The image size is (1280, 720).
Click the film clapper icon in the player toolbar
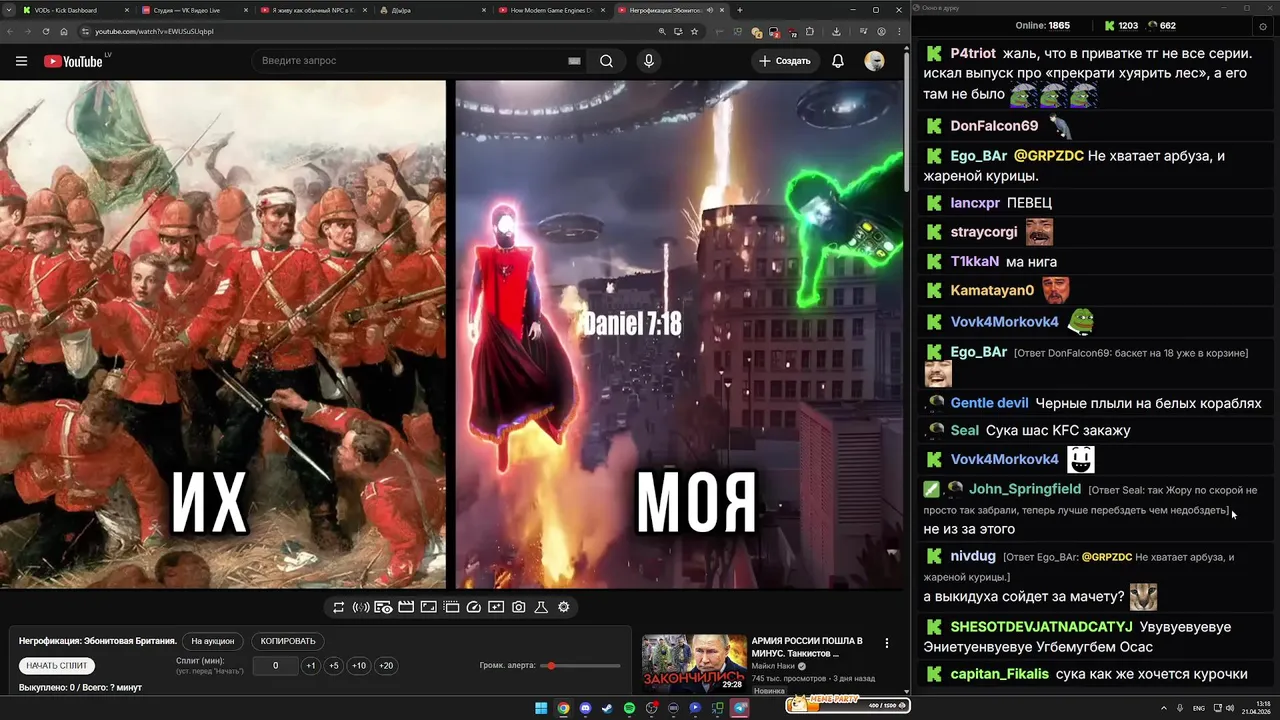[406, 607]
